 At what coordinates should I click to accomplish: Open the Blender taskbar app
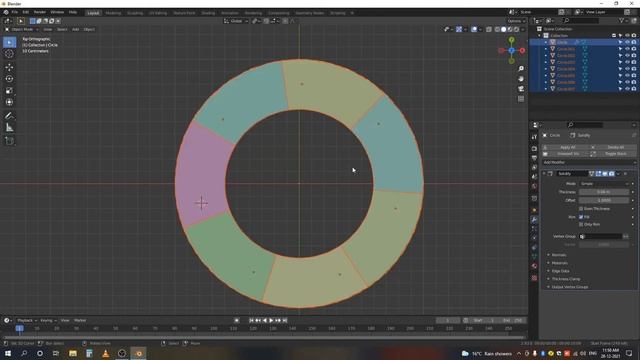(x=138, y=353)
